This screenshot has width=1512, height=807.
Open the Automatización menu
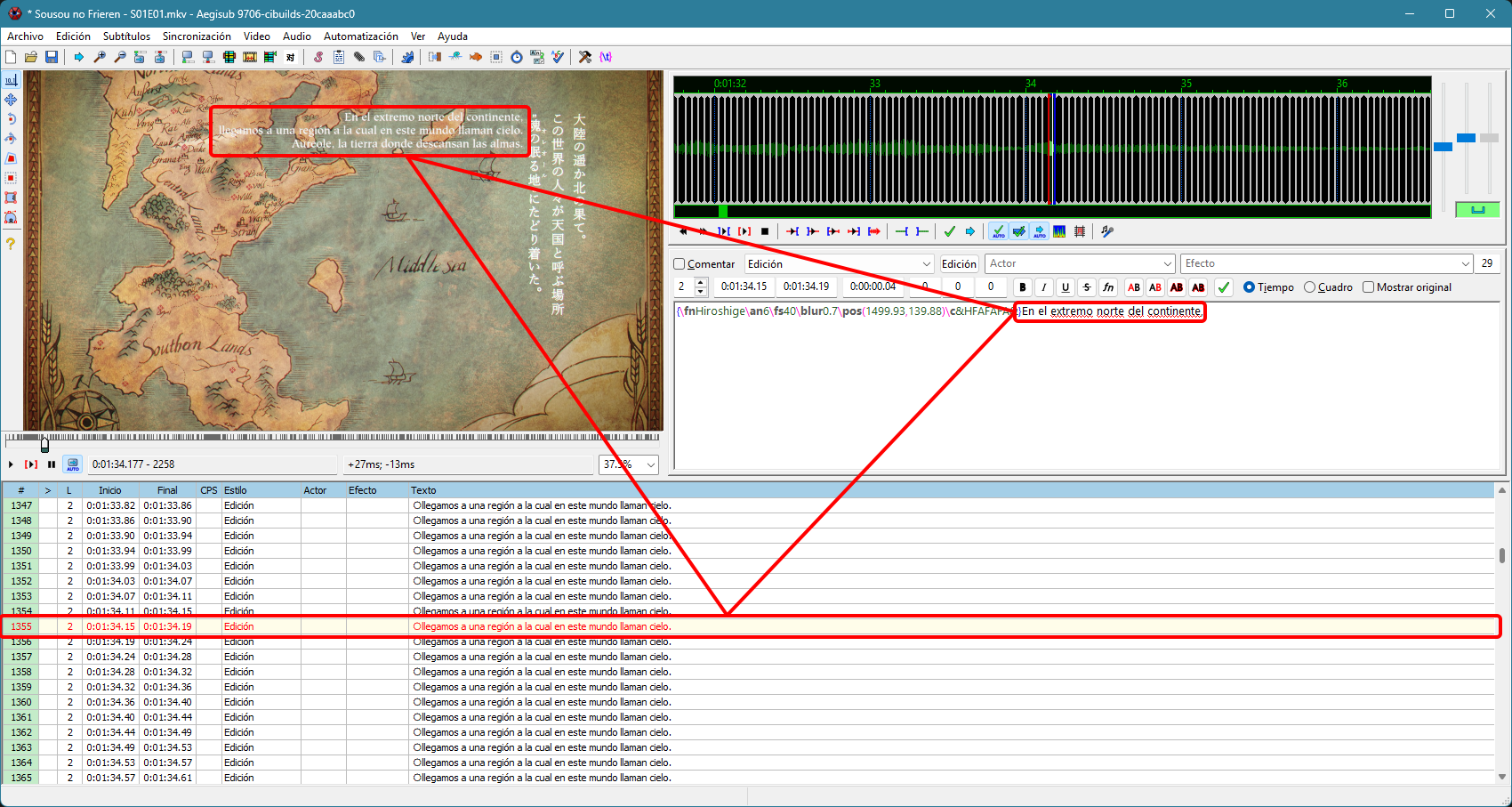[x=360, y=36]
